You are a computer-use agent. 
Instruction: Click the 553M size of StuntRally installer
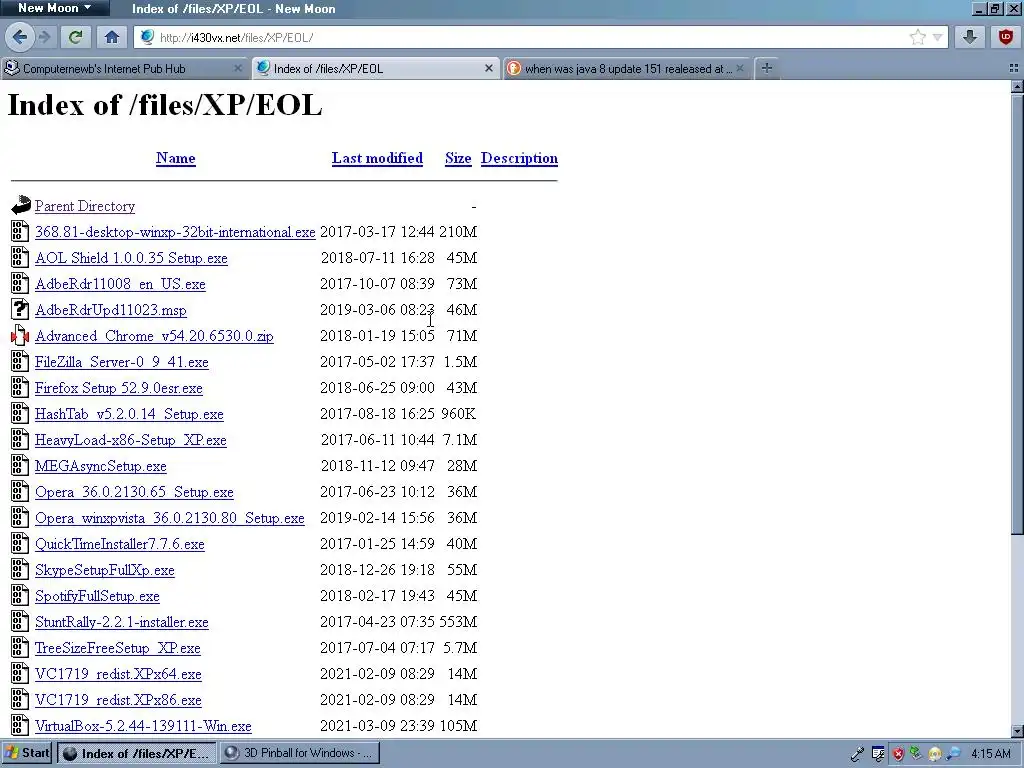(x=458, y=622)
